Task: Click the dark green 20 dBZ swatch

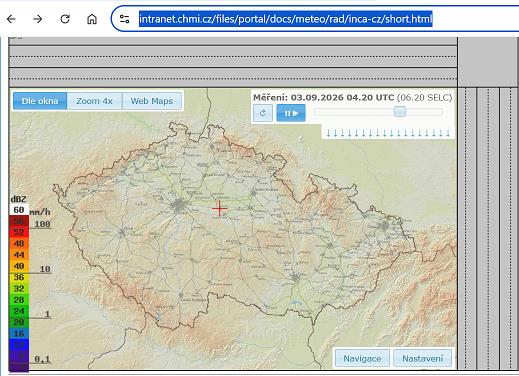Action: (19, 322)
